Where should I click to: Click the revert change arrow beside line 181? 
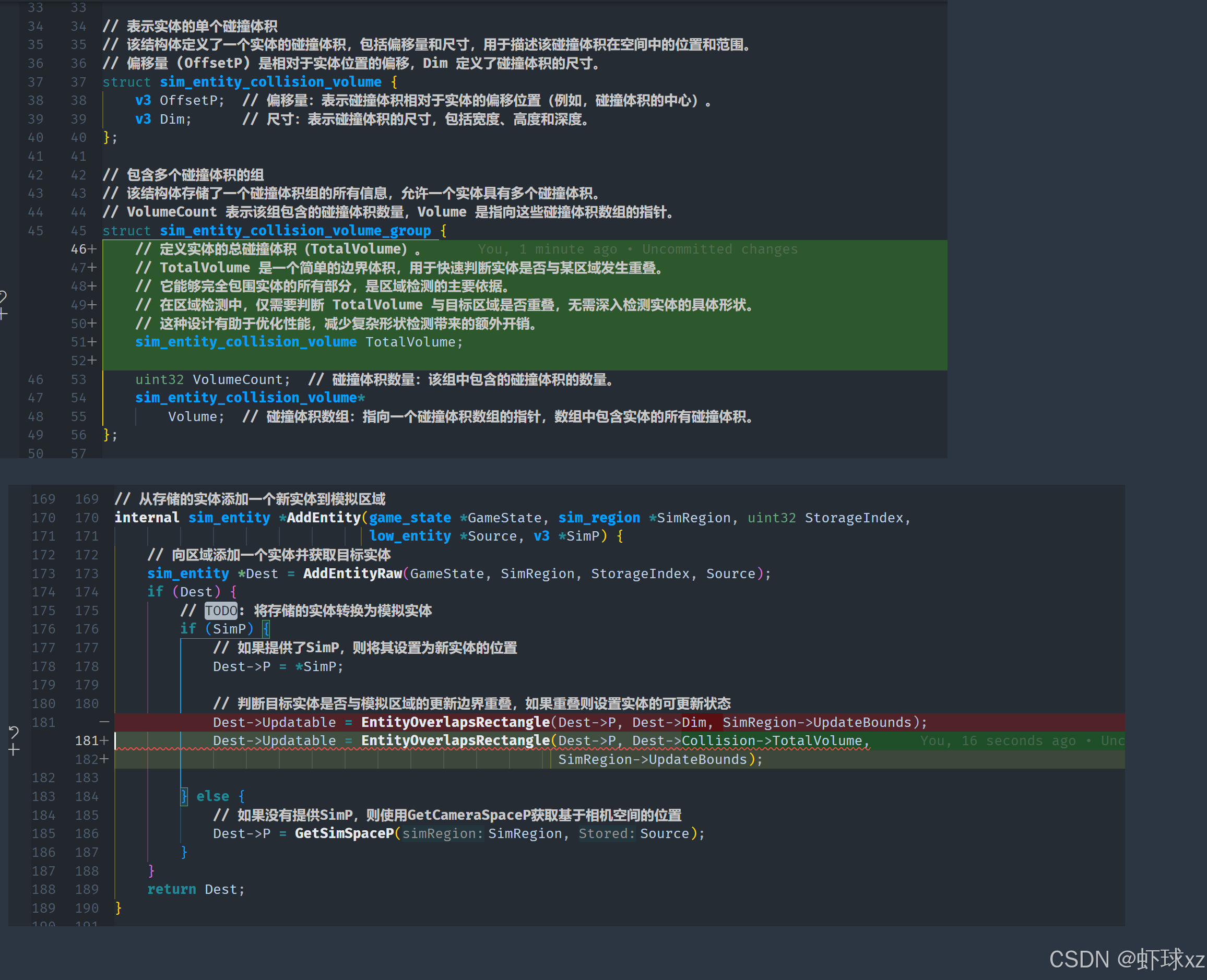point(14,732)
